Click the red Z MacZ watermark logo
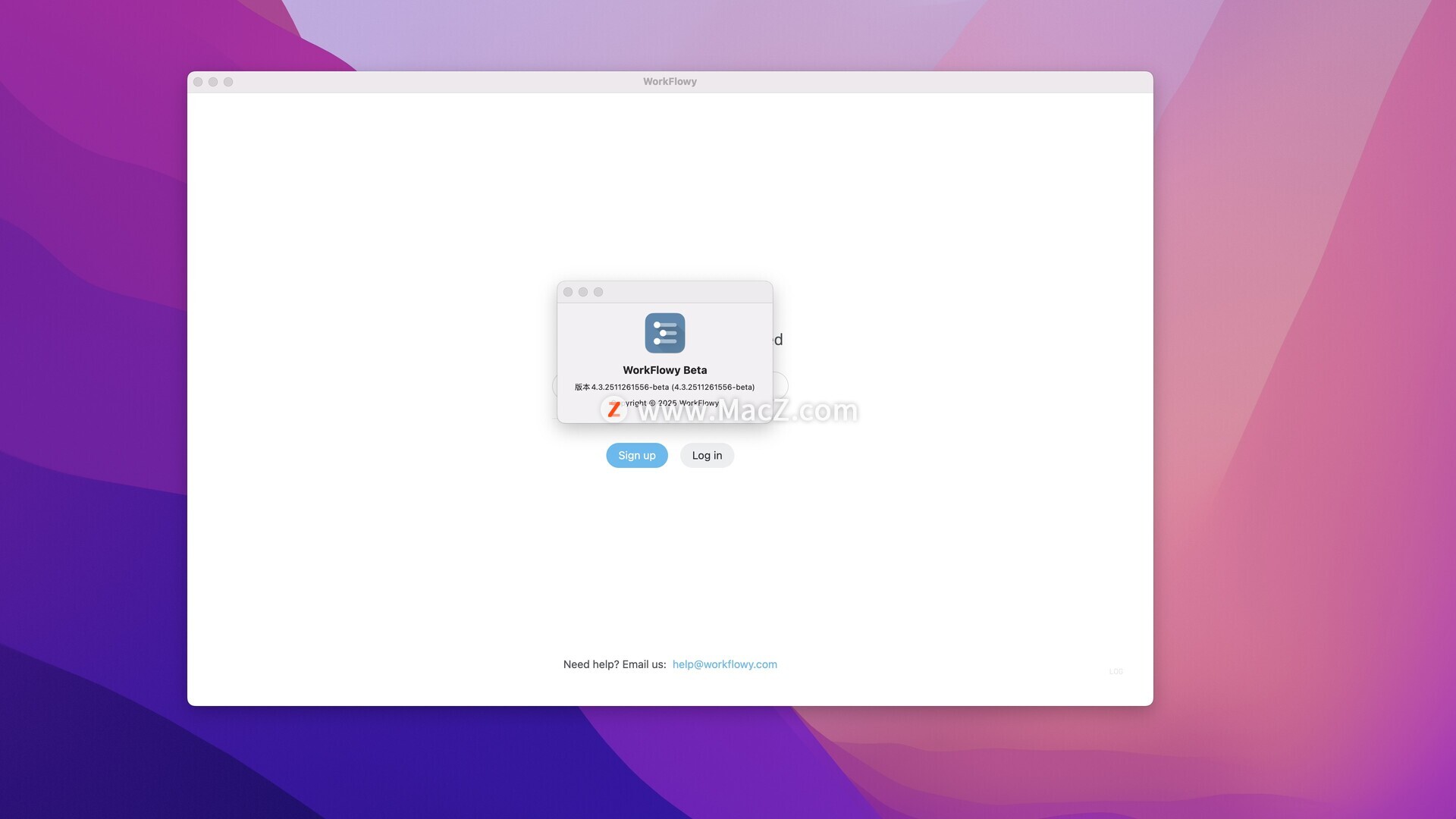Viewport: 1456px width, 819px height. coord(613,409)
